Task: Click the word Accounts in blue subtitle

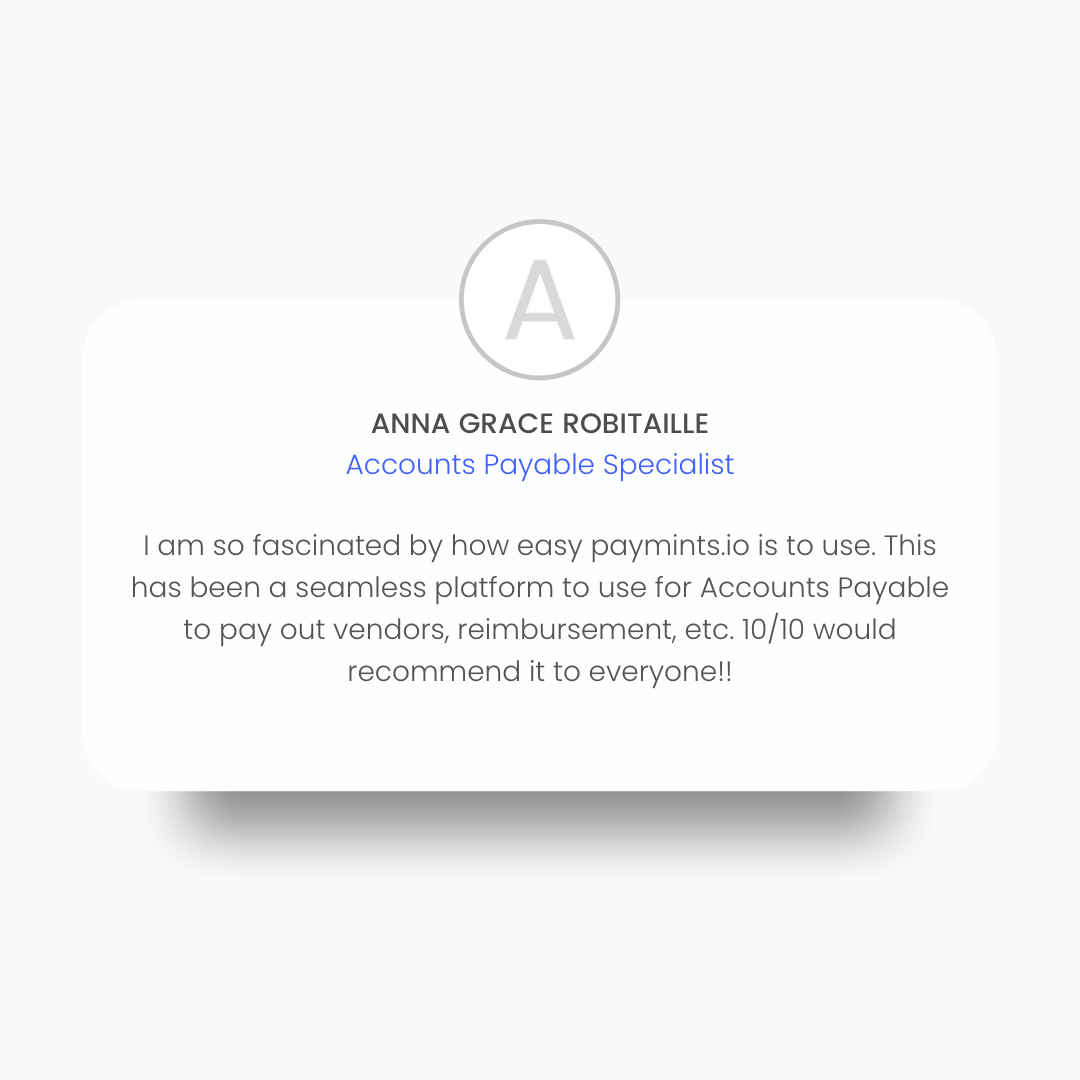Action: (x=411, y=465)
